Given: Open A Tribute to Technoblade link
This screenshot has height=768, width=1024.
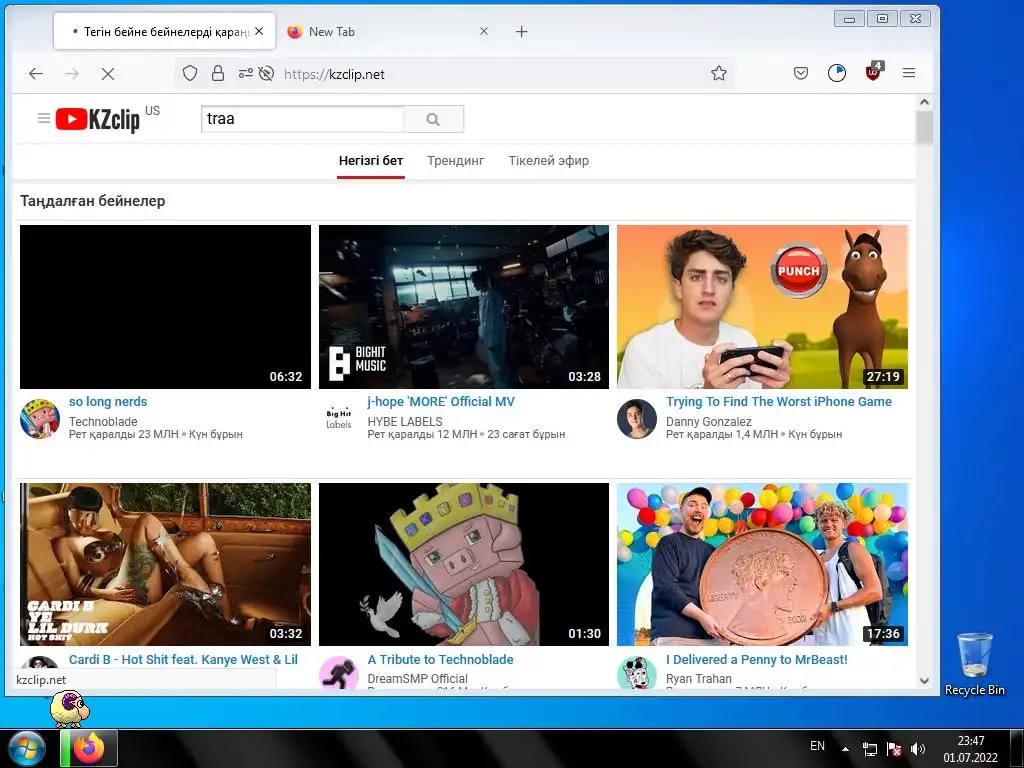Looking at the screenshot, I should pos(440,660).
